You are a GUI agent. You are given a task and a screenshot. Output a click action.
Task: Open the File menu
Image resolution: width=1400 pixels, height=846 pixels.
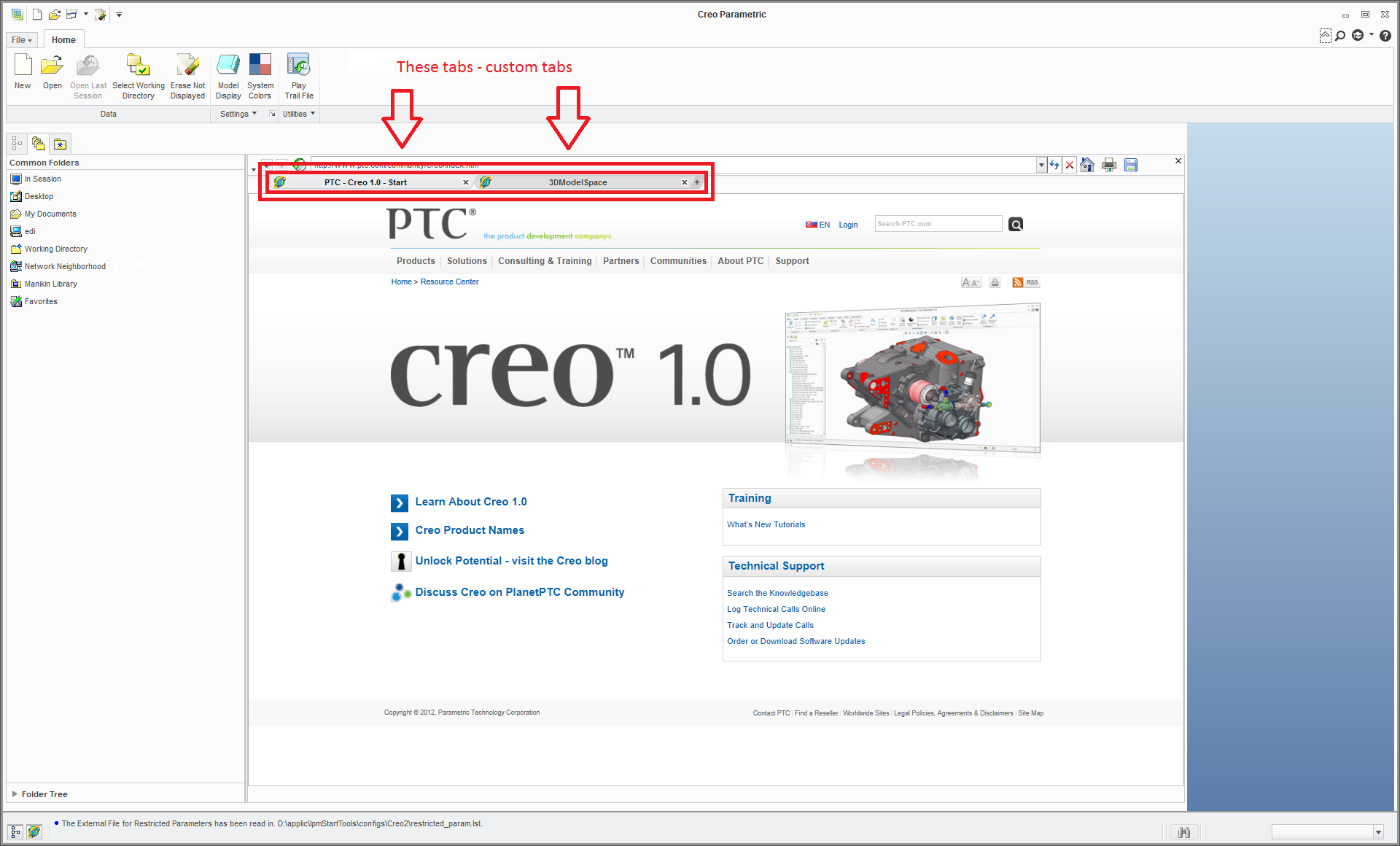pyautogui.click(x=21, y=40)
